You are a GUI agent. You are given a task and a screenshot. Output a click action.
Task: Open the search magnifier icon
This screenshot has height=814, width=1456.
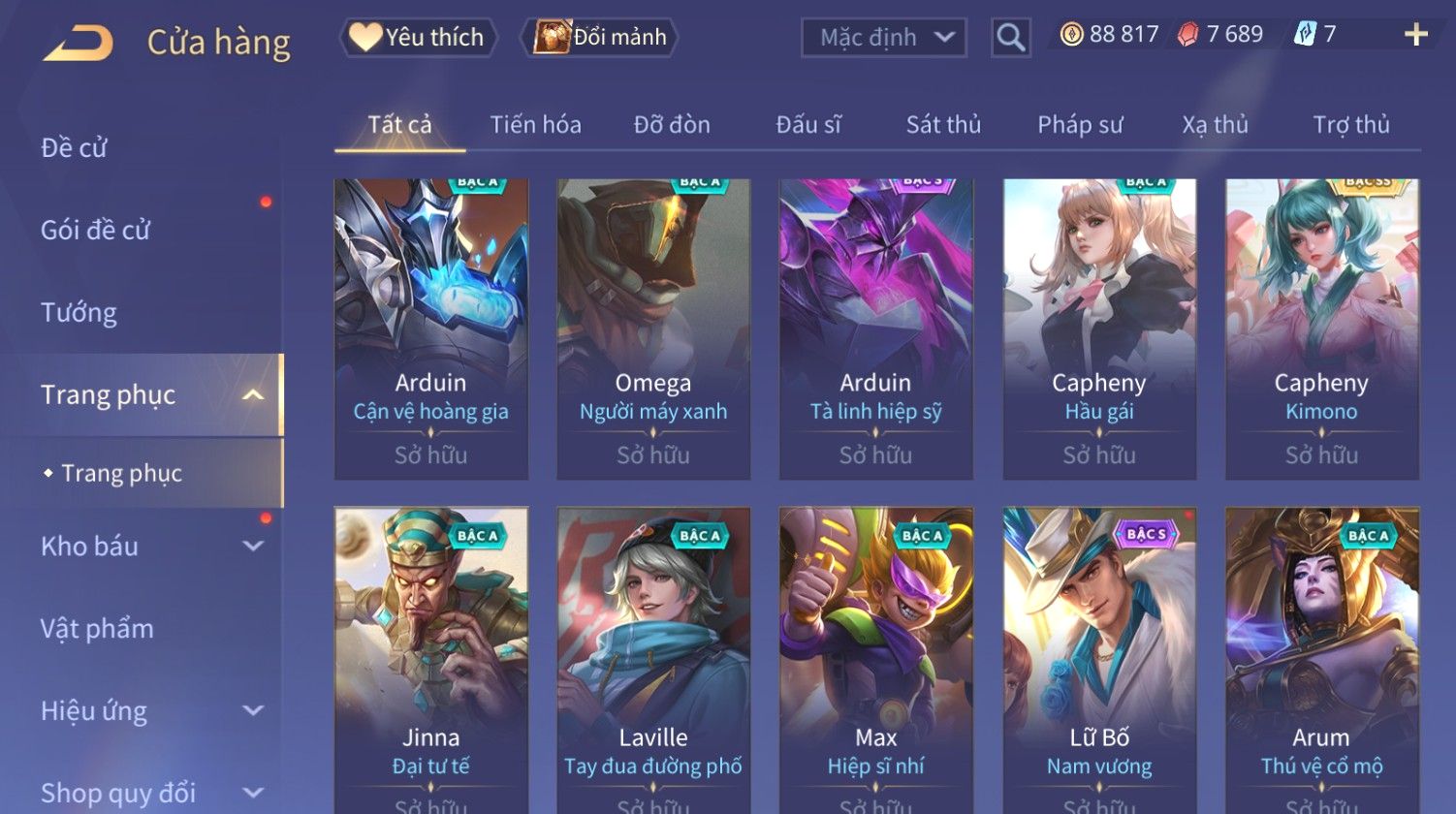pos(1010,38)
